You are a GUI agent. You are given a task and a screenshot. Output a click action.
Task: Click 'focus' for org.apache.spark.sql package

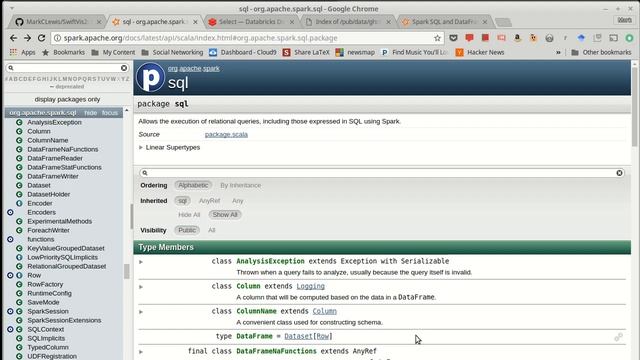point(110,113)
